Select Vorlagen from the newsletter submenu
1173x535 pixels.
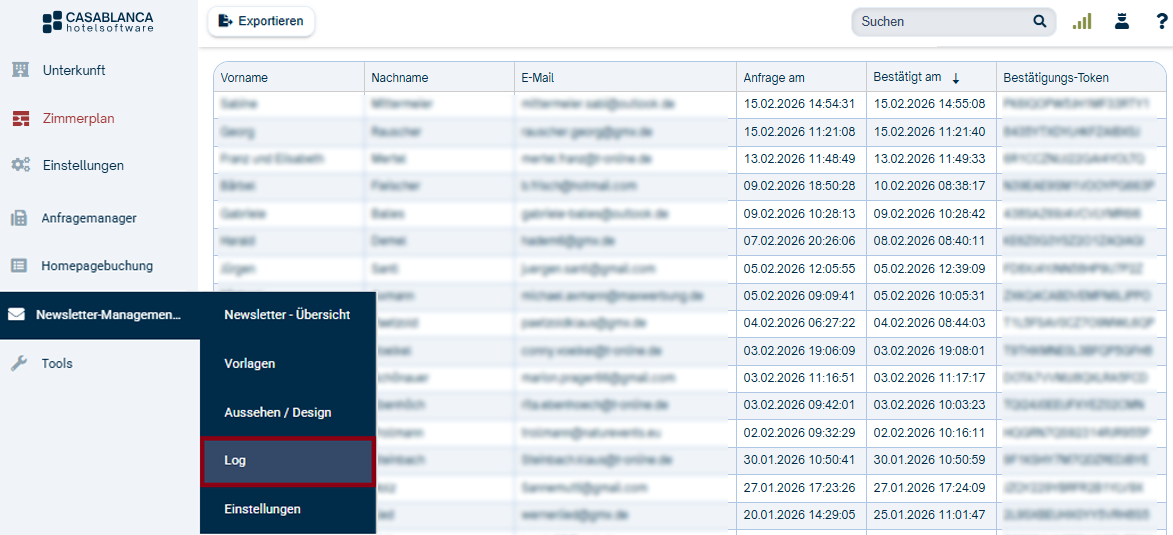[250, 364]
